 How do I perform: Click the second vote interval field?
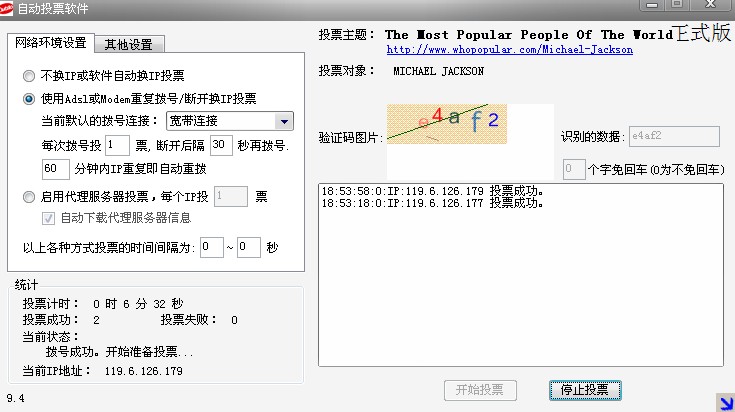[x=249, y=247]
